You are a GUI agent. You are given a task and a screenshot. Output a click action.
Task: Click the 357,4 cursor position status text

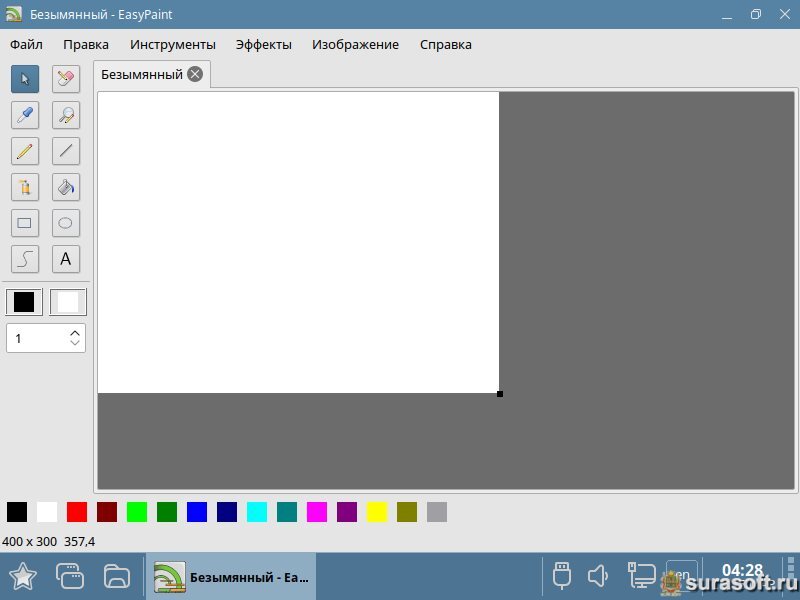80,542
